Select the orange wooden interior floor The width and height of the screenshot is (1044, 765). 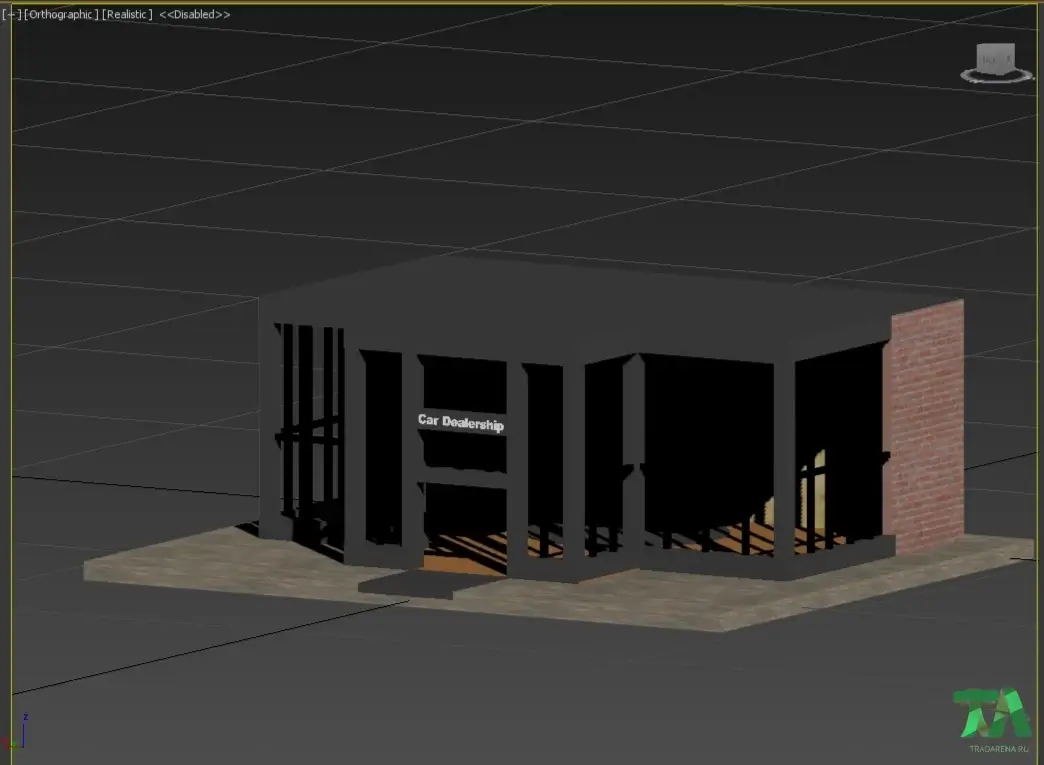pyautogui.click(x=466, y=554)
